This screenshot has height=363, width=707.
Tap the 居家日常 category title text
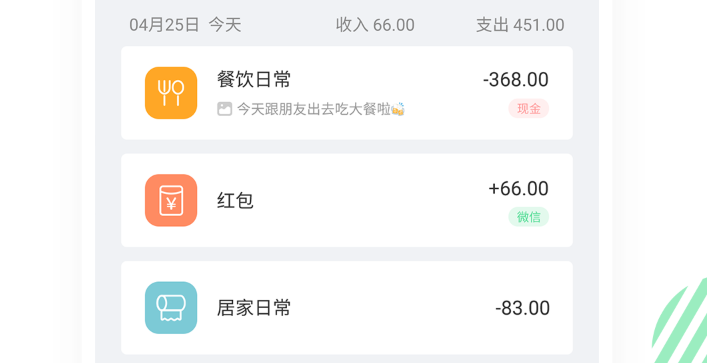coord(254,308)
